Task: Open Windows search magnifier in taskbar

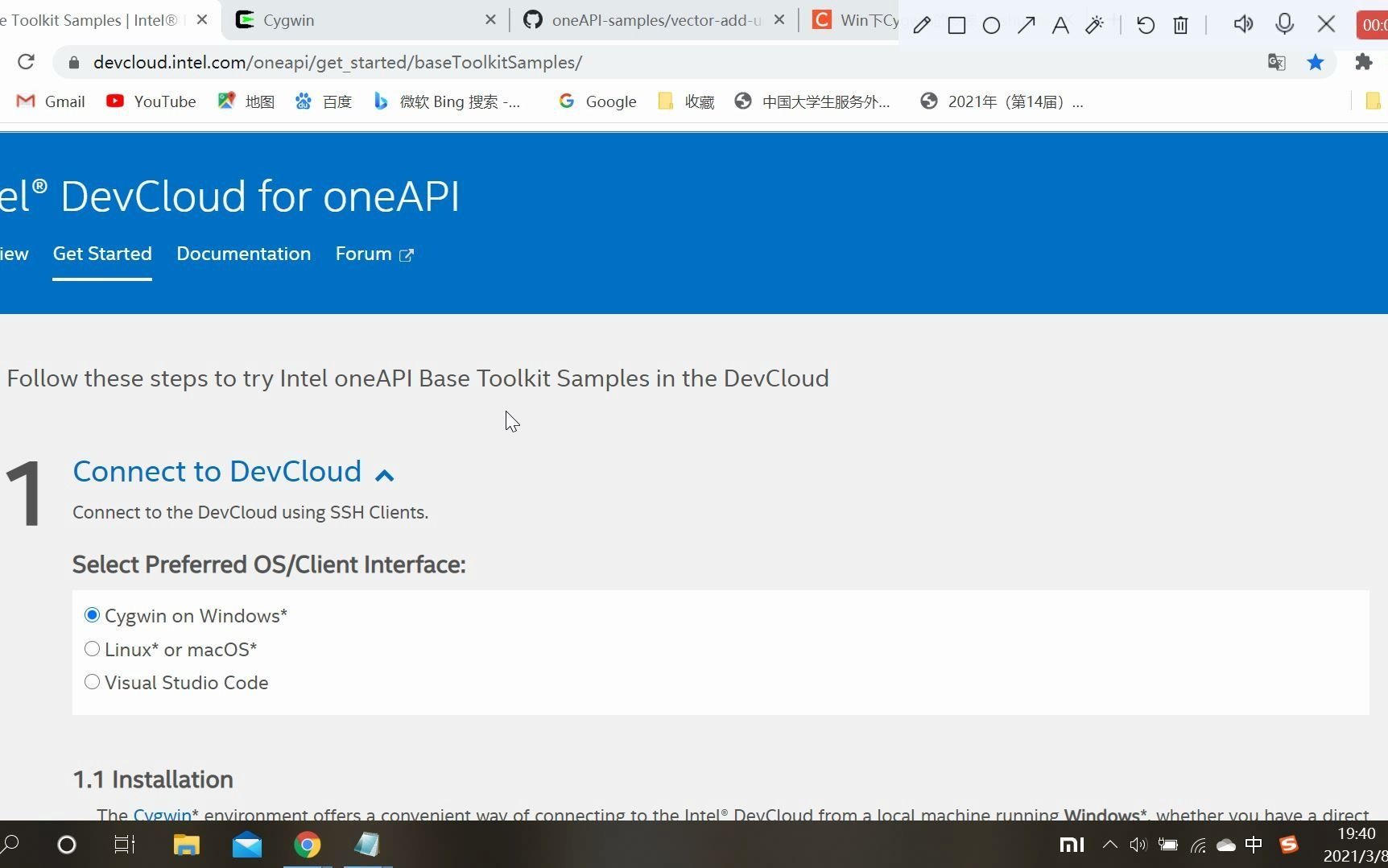Action: pyautogui.click(x=10, y=844)
